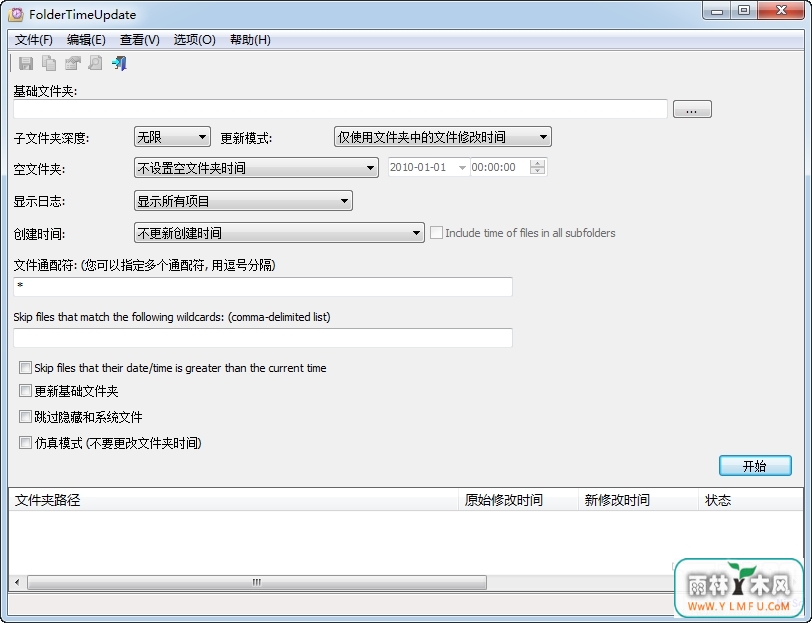This screenshot has height=623, width=812.
Task: Open the 更新模式 dropdown
Action: (442, 137)
